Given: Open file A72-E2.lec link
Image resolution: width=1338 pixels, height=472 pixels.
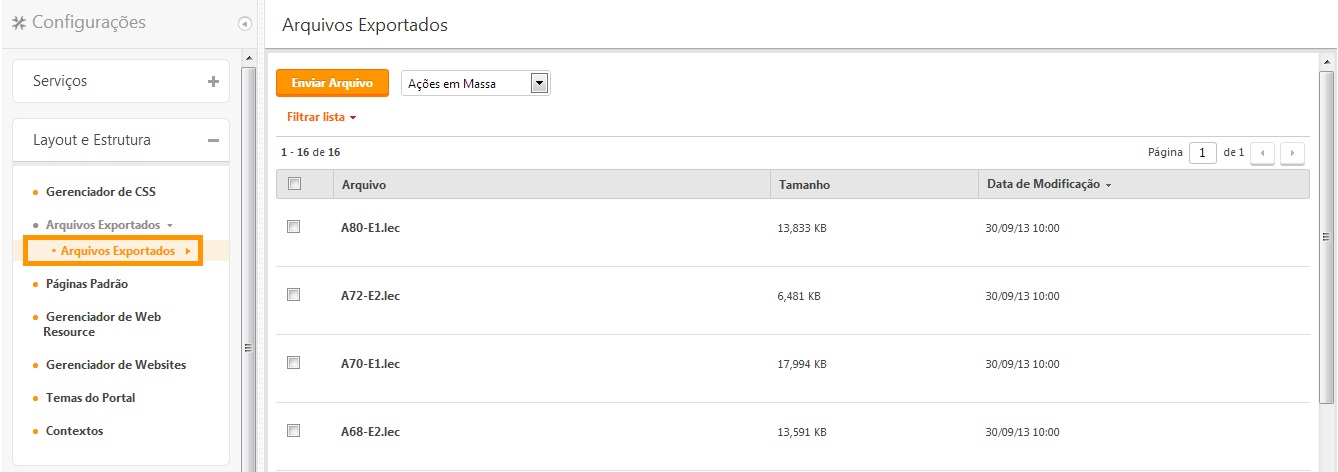Looking at the screenshot, I should tap(371, 296).
